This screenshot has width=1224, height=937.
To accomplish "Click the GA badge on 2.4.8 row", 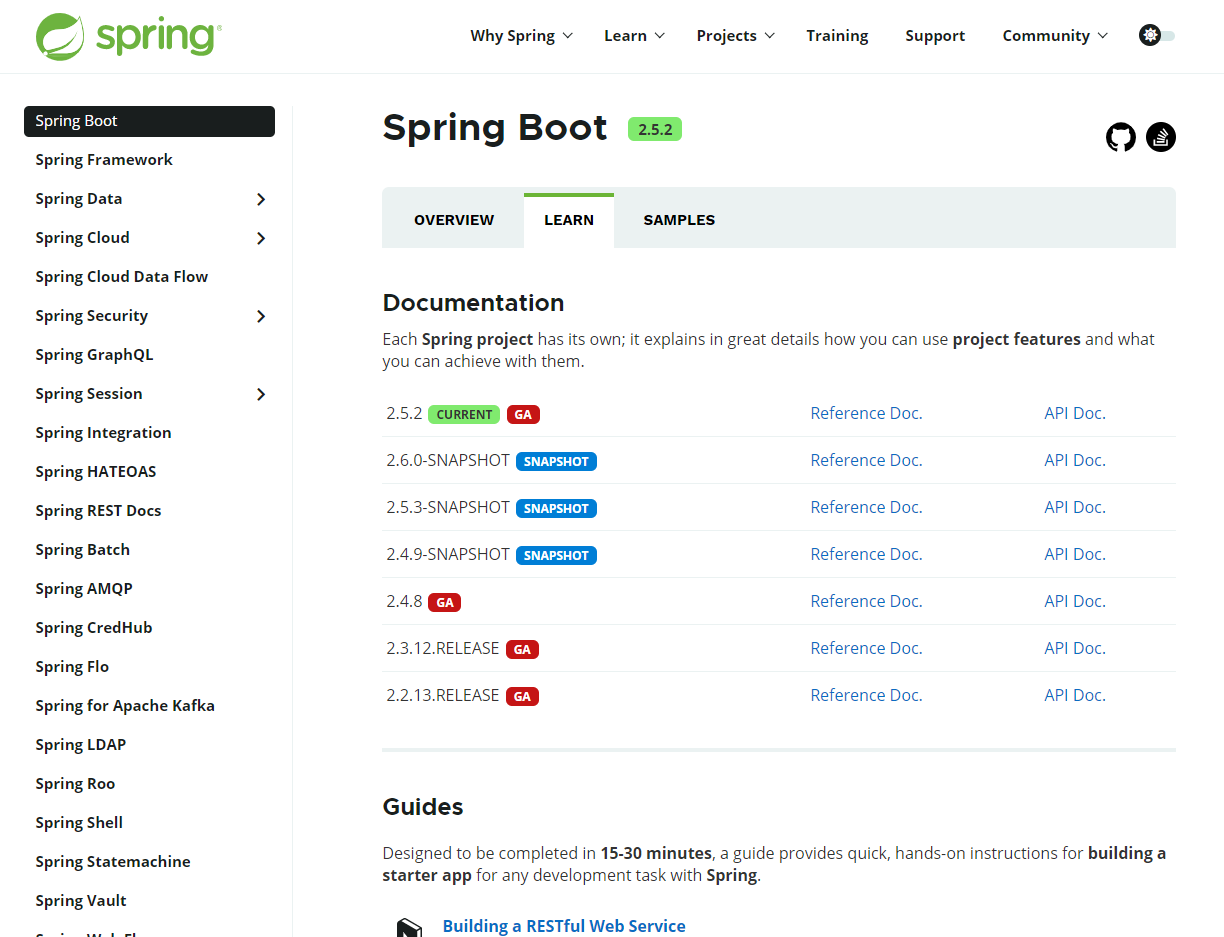I will coord(445,602).
